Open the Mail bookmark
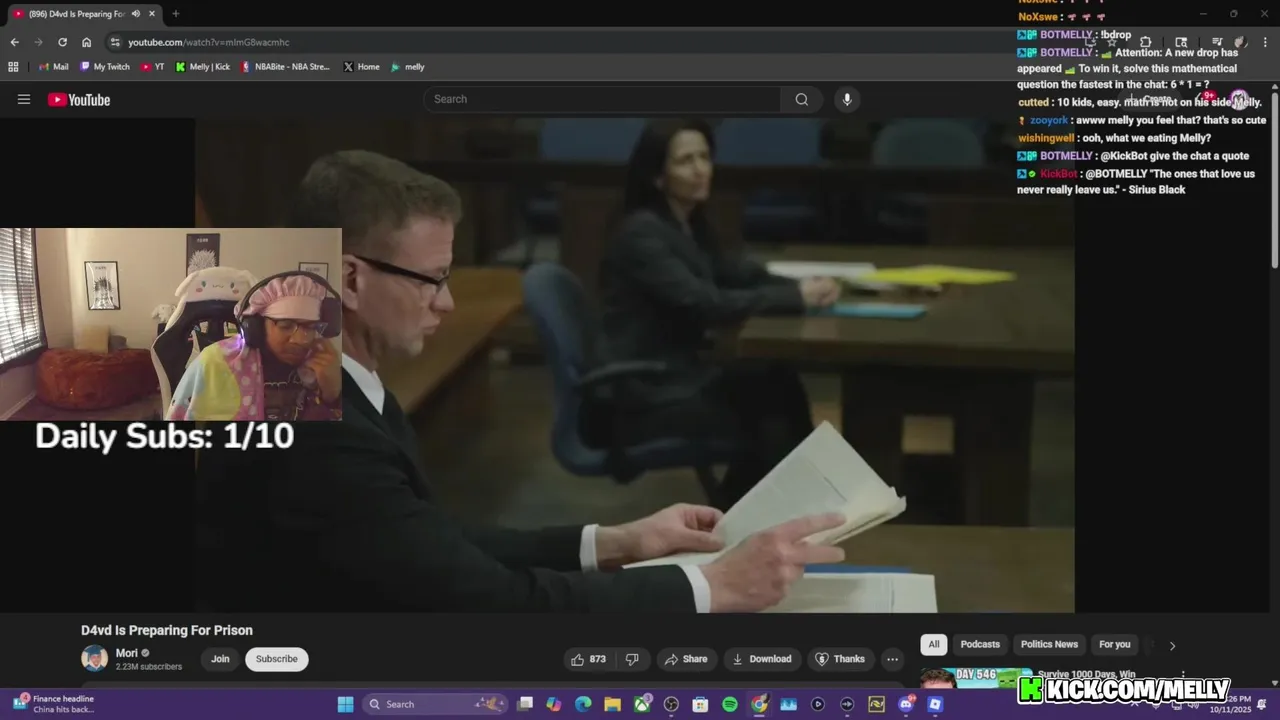Image resolution: width=1280 pixels, height=720 pixels. coord(53,67)
